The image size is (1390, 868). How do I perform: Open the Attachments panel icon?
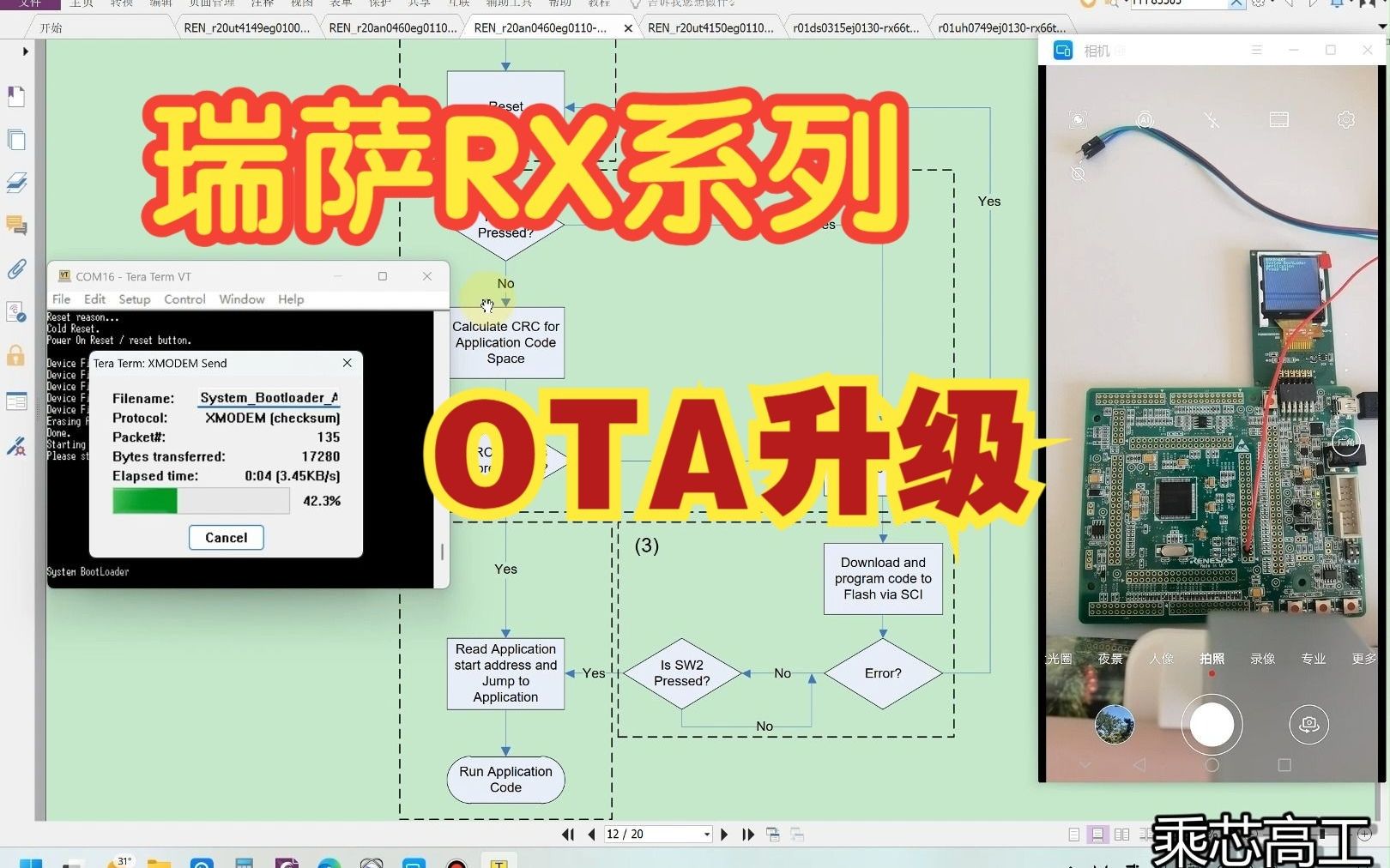(x=16, y=268)
